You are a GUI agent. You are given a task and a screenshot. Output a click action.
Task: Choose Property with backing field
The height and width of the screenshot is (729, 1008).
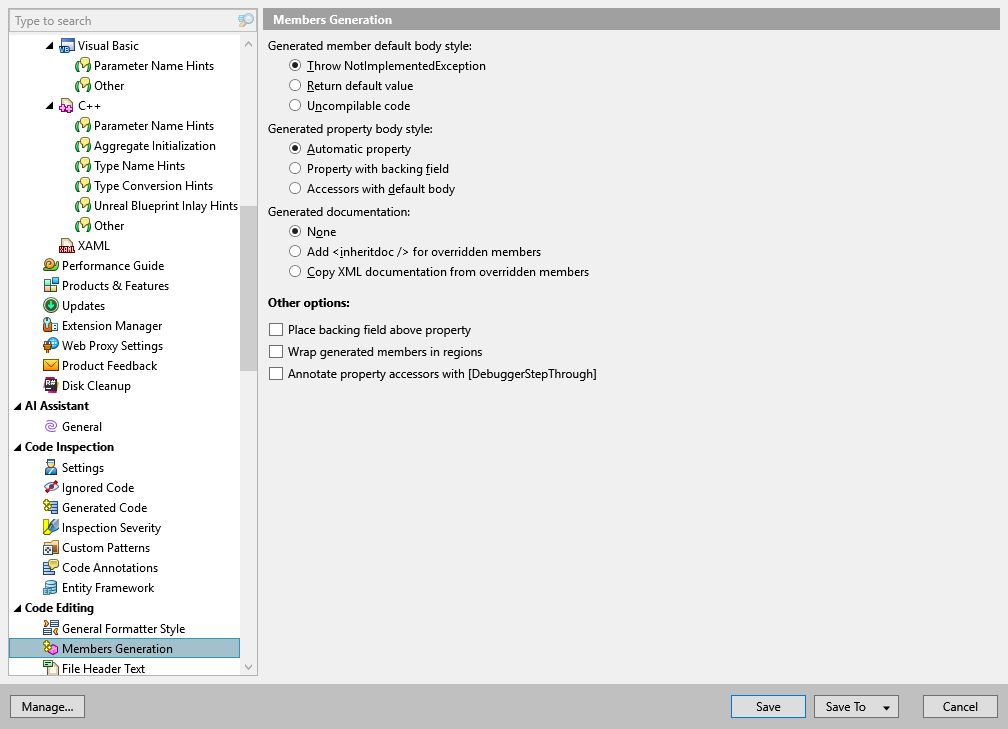[295, 168]
